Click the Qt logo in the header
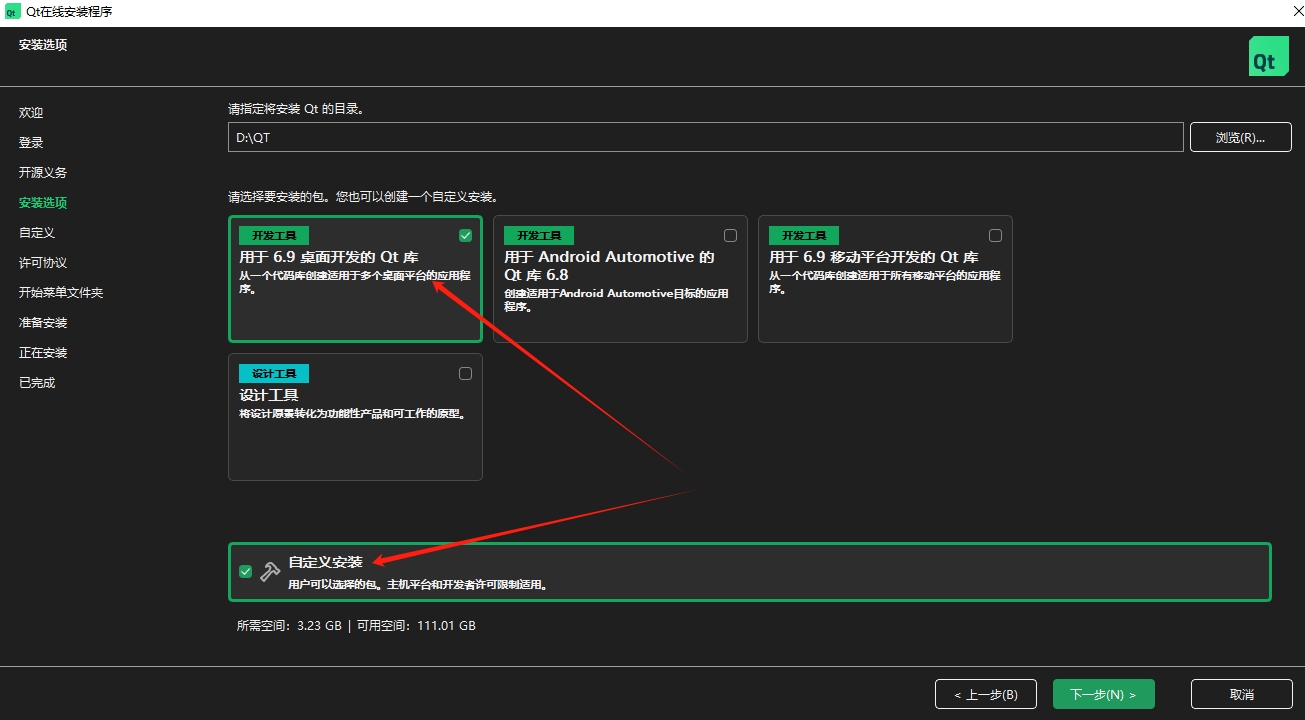The width and height of the screenshot is (1305, 720). [1268, 57]
